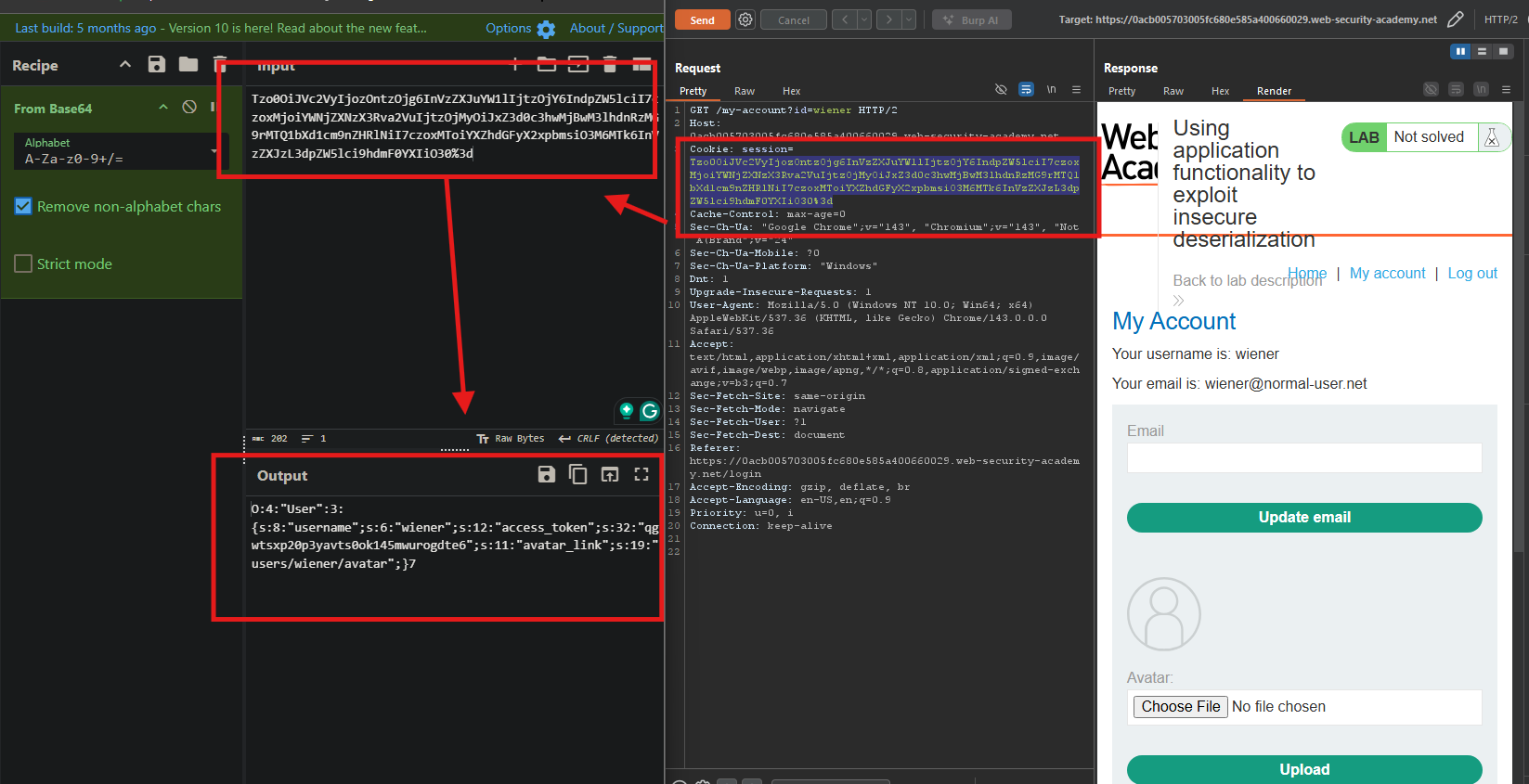Click the Email input field
The height and width of the screenshot is (784, 1529).
point(1304,457)
